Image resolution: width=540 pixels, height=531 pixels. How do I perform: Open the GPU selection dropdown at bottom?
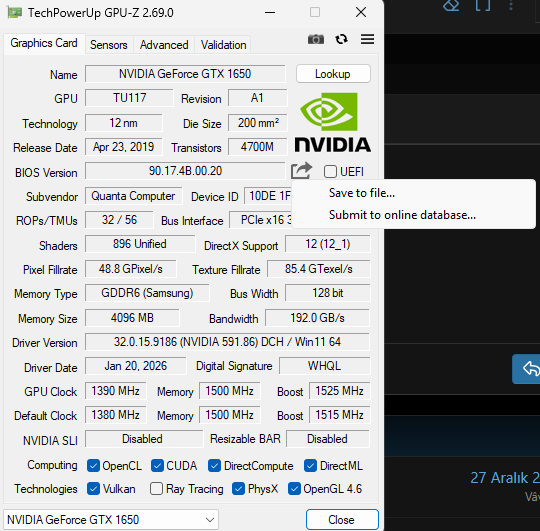(111, 519)
